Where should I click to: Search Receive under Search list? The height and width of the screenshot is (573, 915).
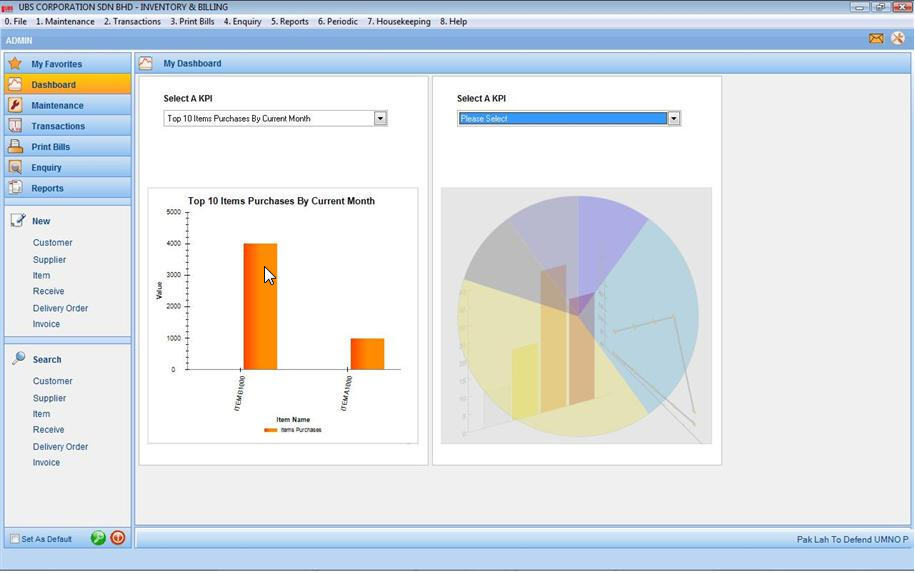pyautogui.click(x=48, y=429)
